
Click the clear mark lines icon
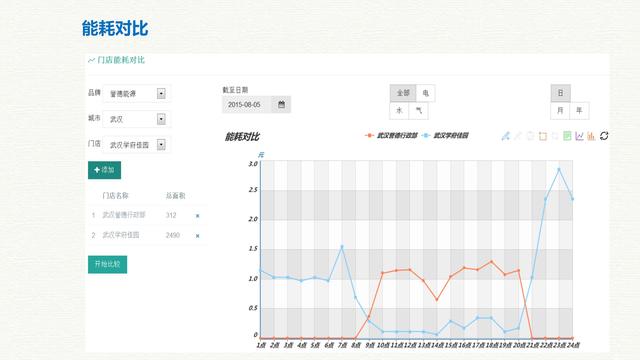pyautogui.click(x=530, y=136)
